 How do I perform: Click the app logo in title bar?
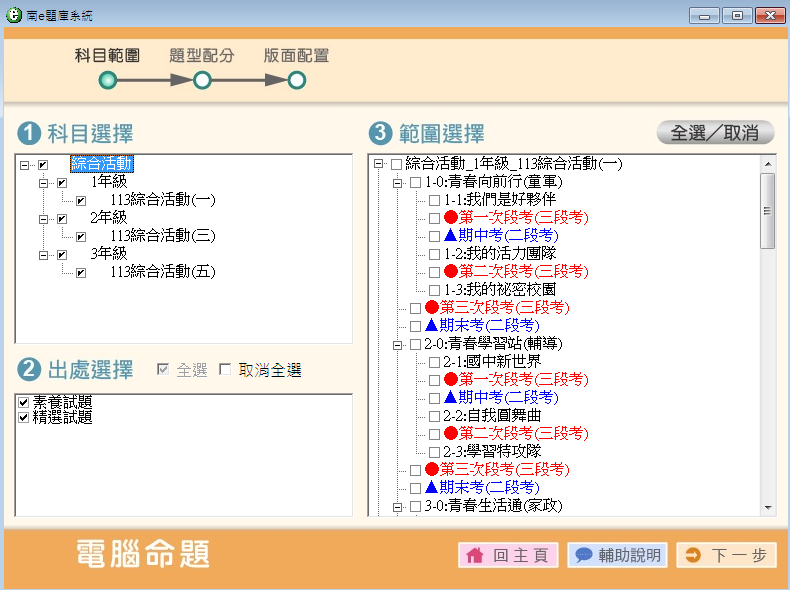pos(14,15)
